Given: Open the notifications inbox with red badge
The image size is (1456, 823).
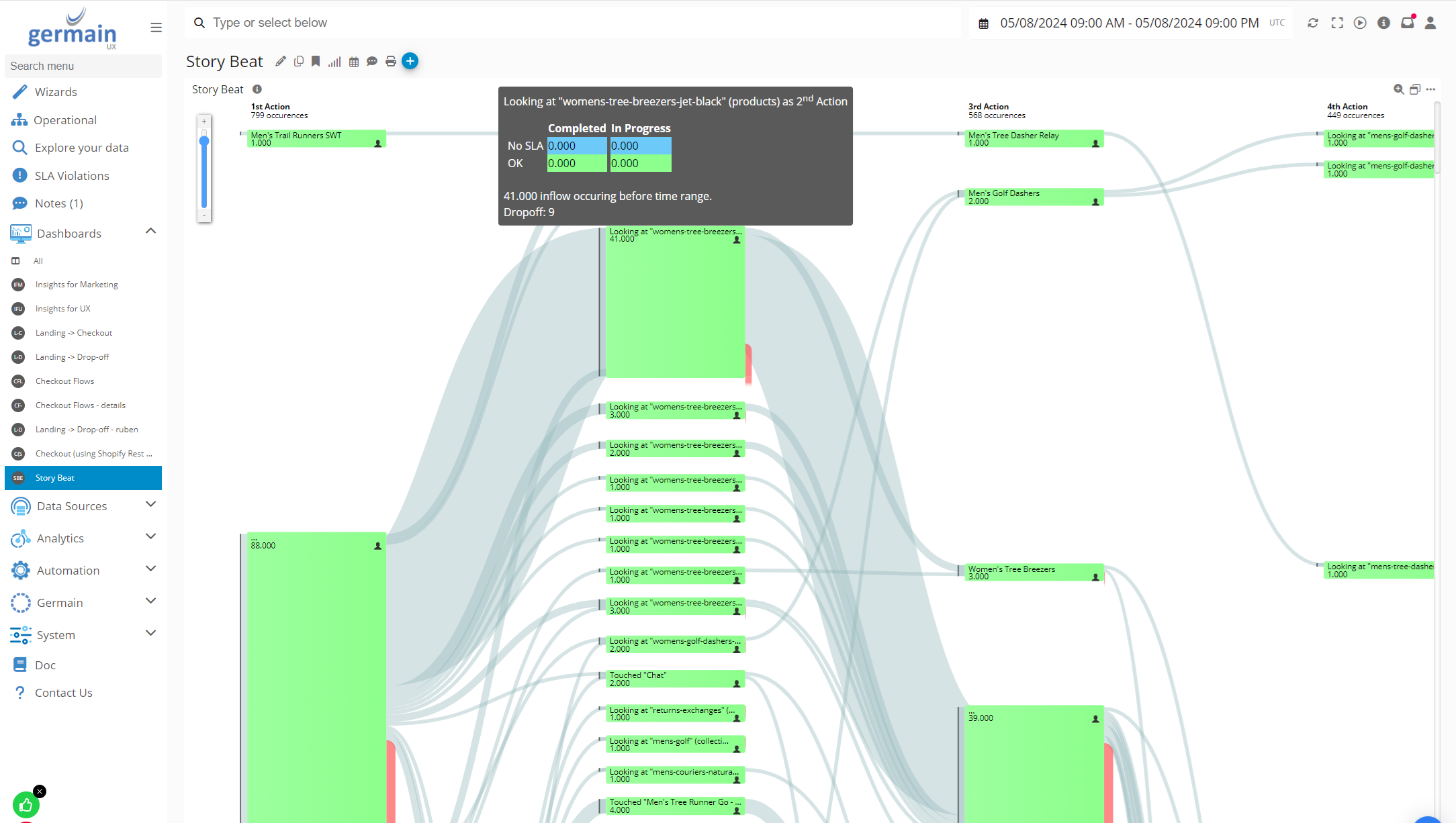Looking at the screenshot, I should pyautogui.click(x=1407, y=22).
